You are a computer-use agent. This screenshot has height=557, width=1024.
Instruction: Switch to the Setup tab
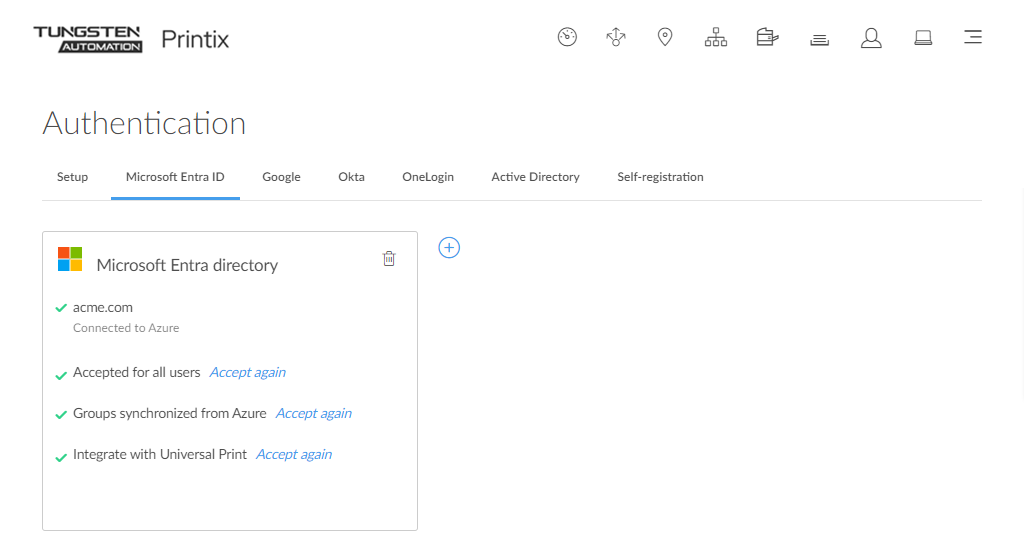click(x=72, y=177)
